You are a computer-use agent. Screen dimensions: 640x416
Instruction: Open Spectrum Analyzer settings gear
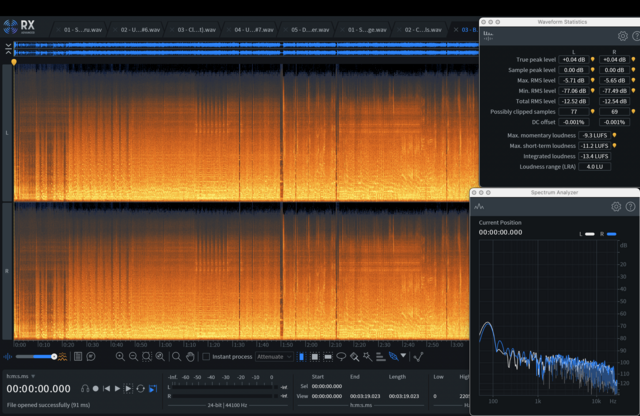(x=616, y=207)
